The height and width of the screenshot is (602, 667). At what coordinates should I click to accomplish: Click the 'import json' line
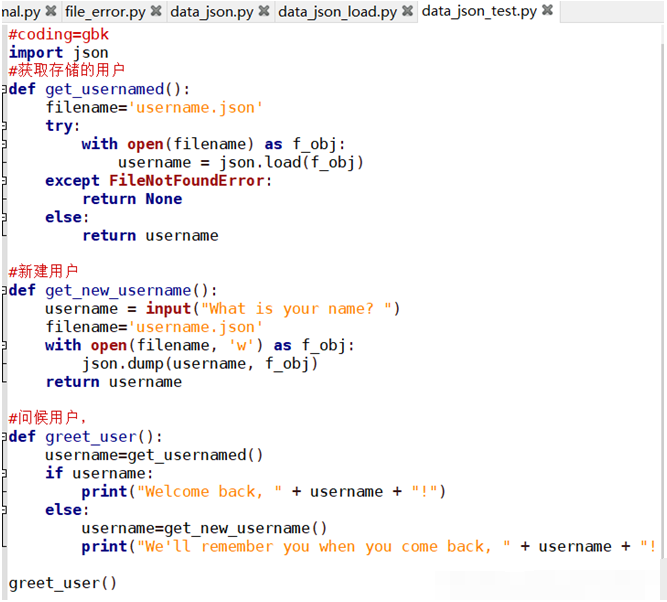(59, 53)
